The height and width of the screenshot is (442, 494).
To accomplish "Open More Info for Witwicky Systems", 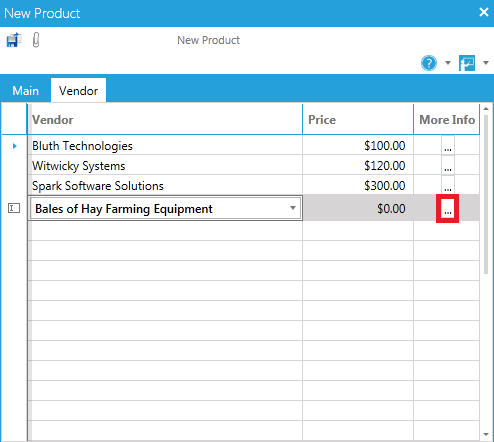I will click(x=448, y=165).
